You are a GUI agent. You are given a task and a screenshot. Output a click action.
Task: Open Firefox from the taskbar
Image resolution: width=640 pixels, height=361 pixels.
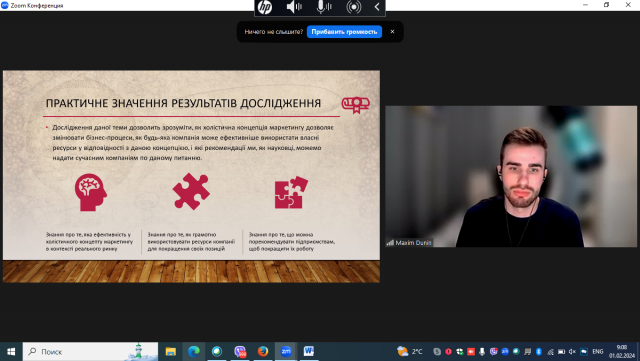[x=263, y=351]
